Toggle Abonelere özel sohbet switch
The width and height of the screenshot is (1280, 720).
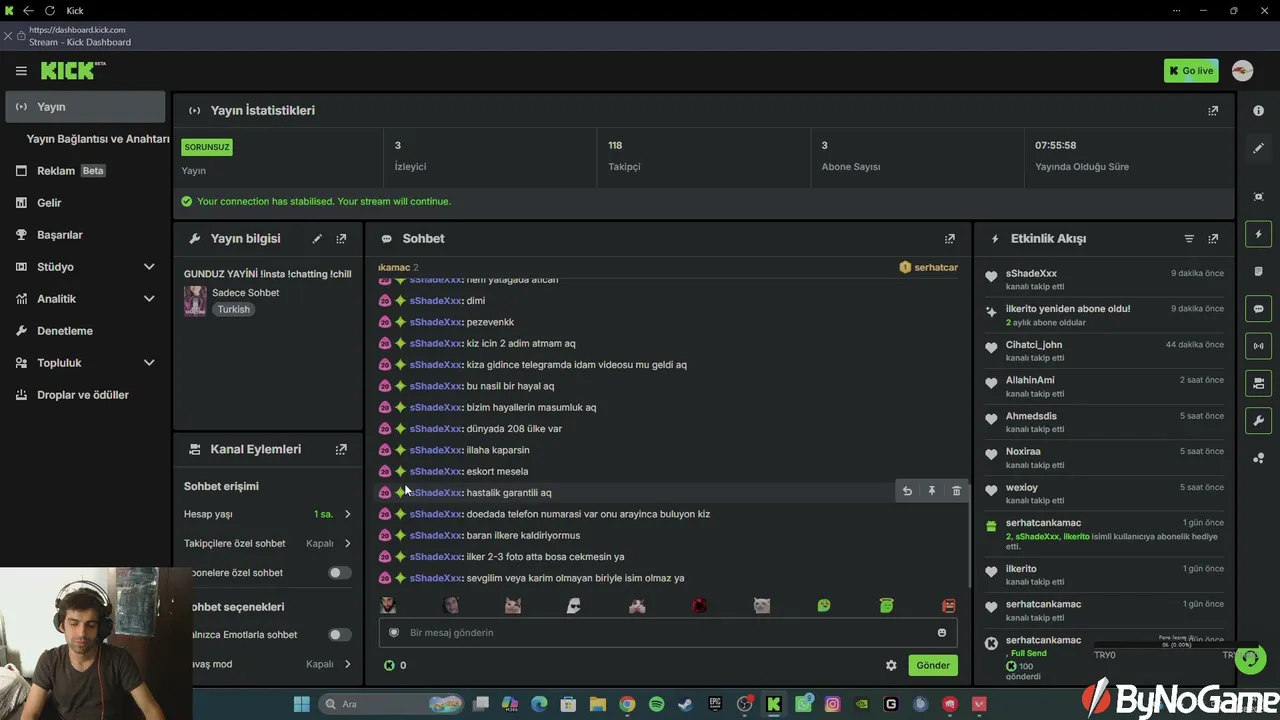point(340,573)
